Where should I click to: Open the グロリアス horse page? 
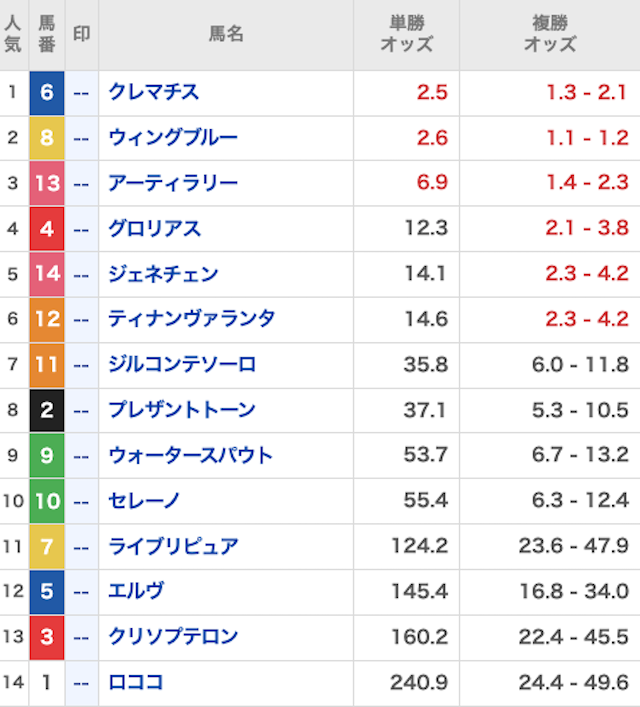(x=154, y=229)
